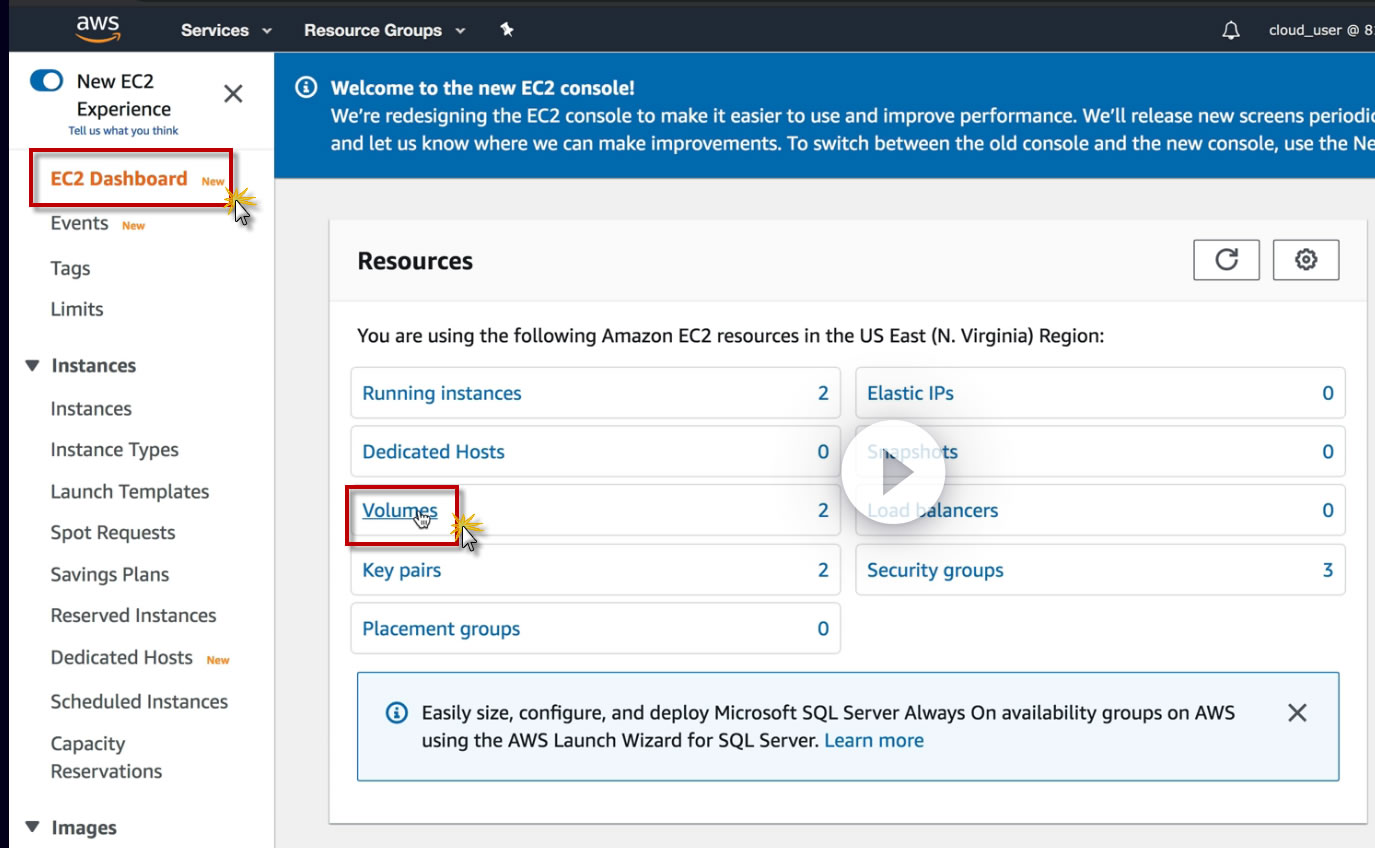Toggle the New EC2 Experience switch

(47, 81)
